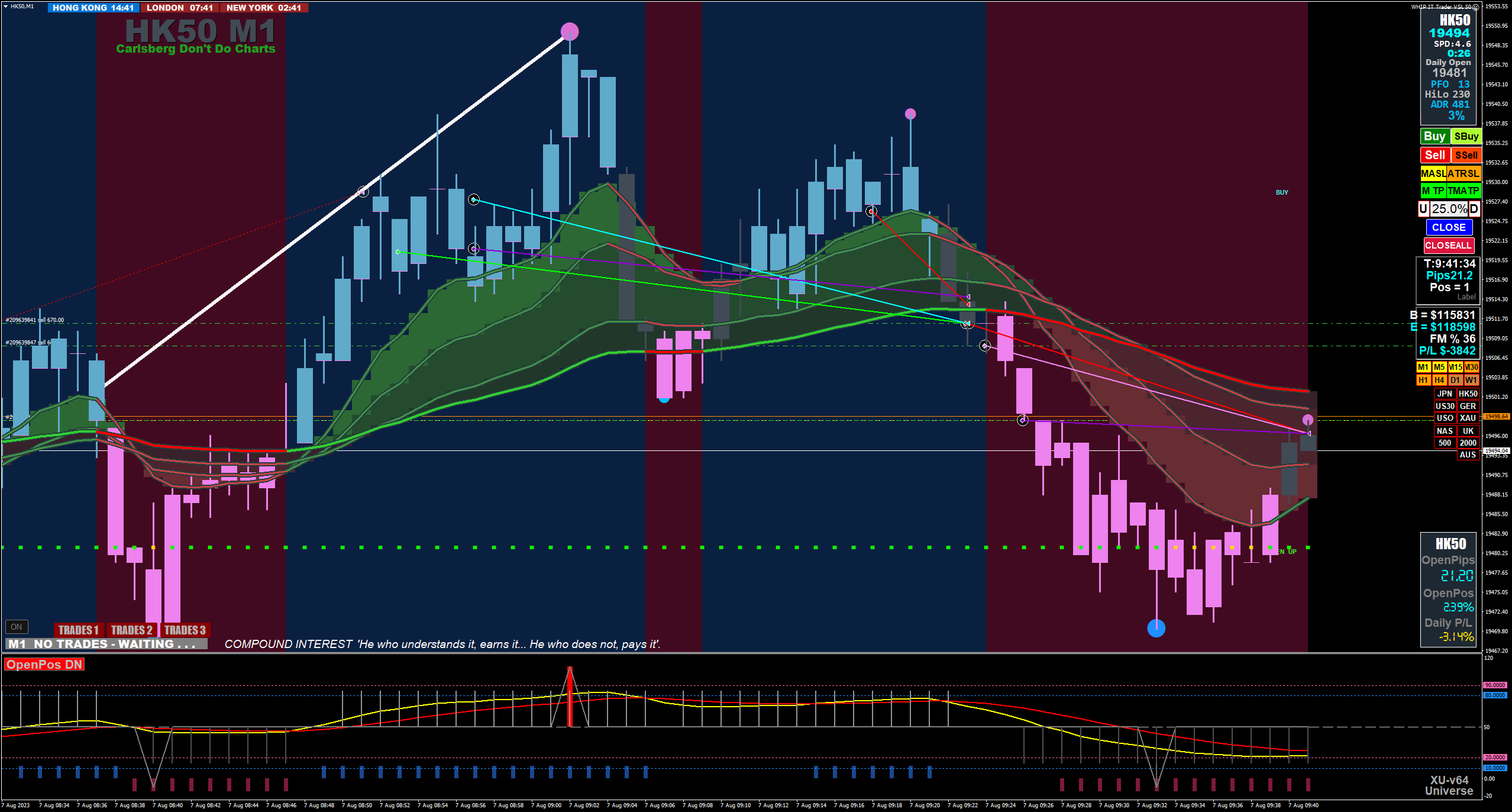Switch chart to M5 timeframe
The width and height of the screenshot is (1512, 812).
click(1439, 368)
